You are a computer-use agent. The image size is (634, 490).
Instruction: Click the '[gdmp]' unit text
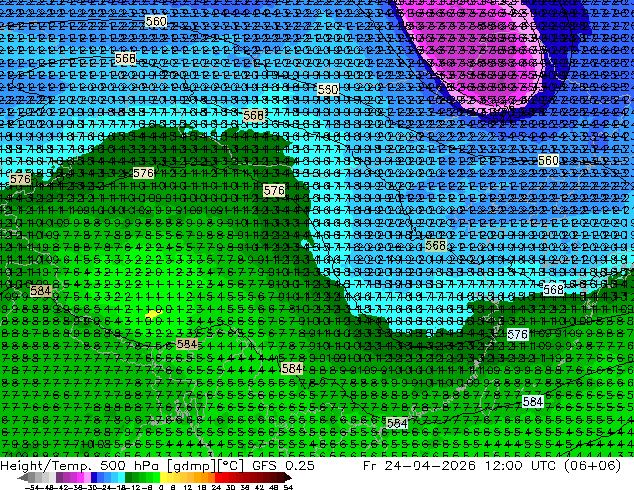[x=192, y=466]
